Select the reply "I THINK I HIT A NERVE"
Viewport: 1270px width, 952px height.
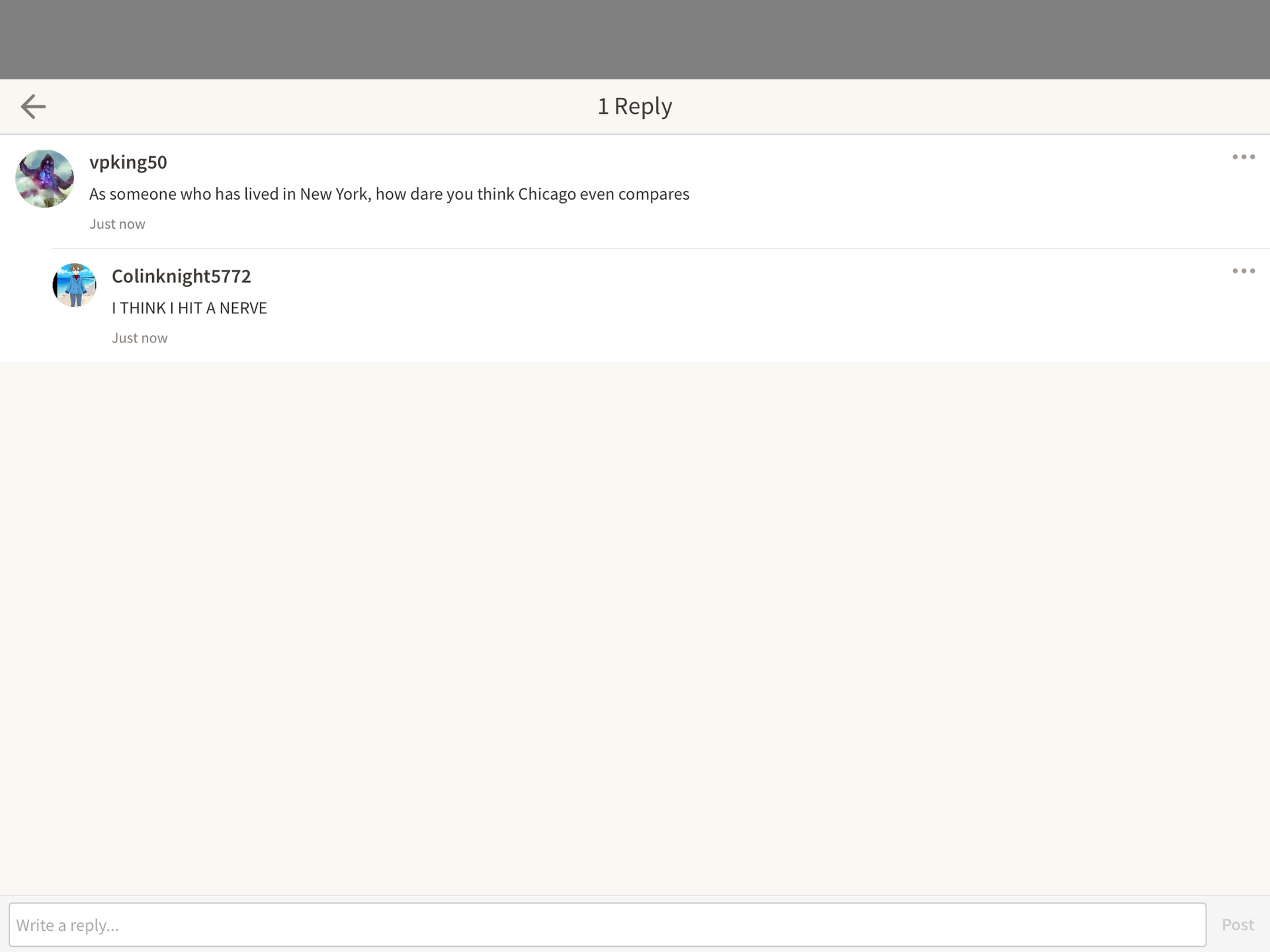189,308
